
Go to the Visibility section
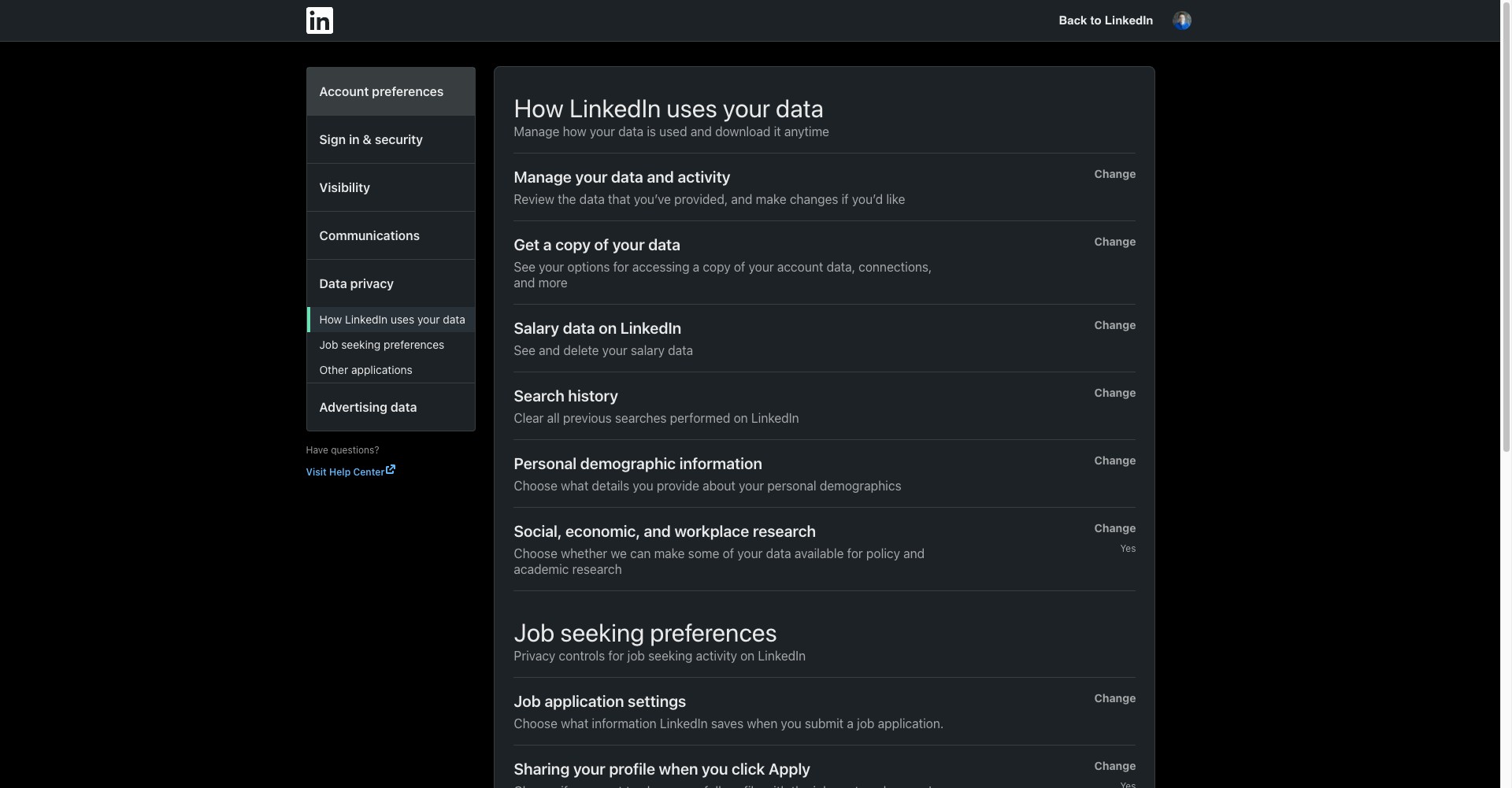click(x=344, y=188)
